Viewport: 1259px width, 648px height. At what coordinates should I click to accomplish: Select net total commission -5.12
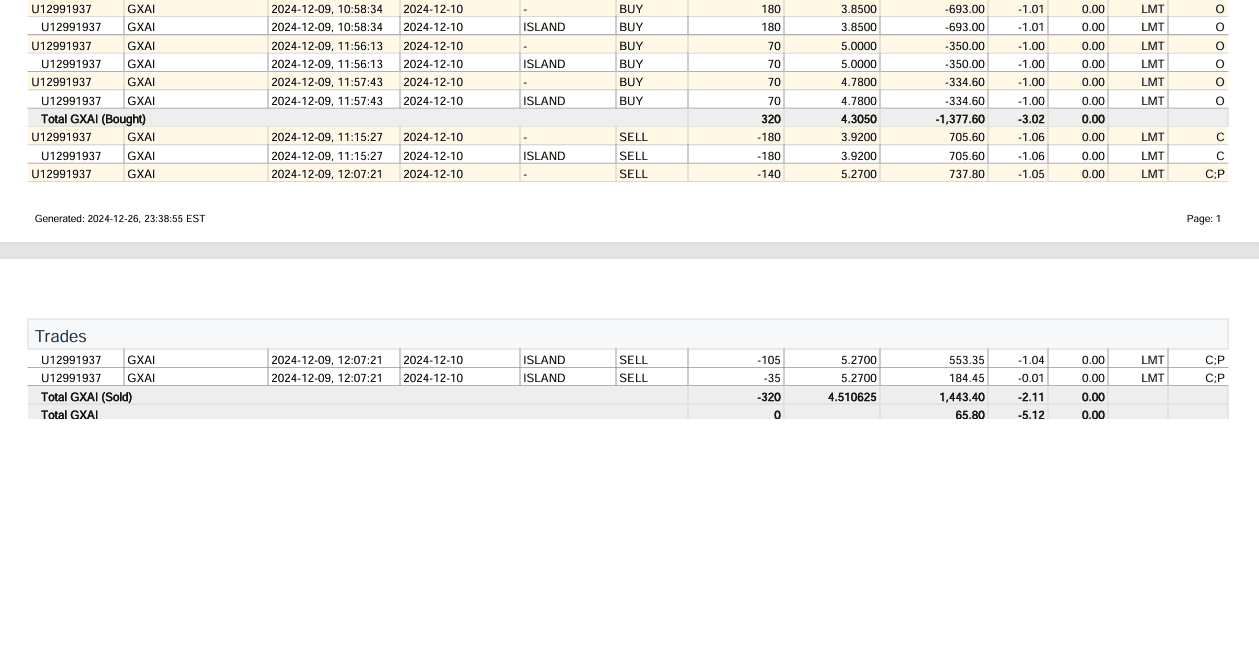[1031, 415]
